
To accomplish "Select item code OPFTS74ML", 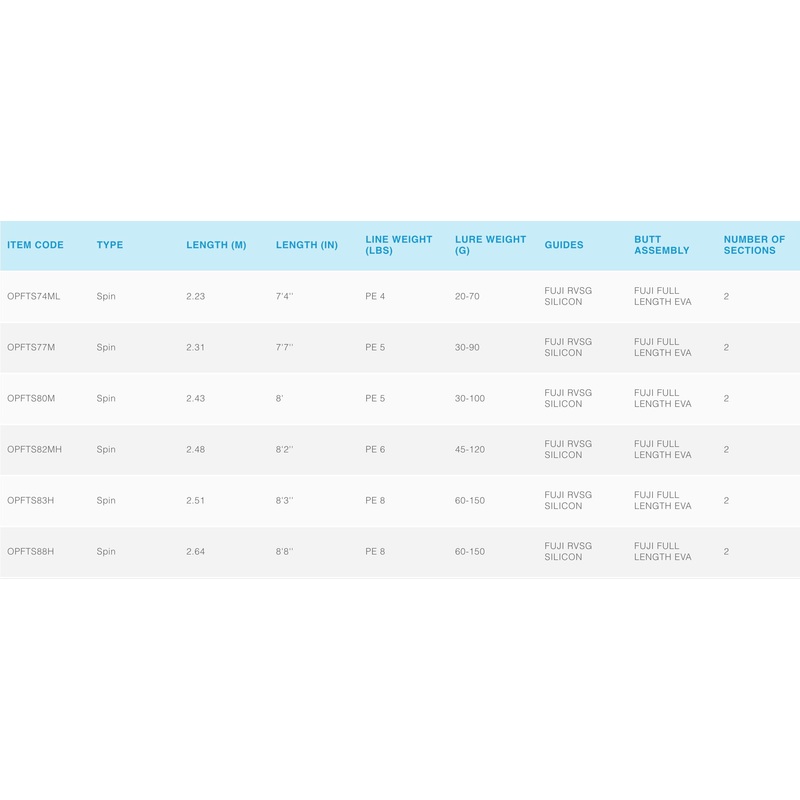I will tap(34, 297).
